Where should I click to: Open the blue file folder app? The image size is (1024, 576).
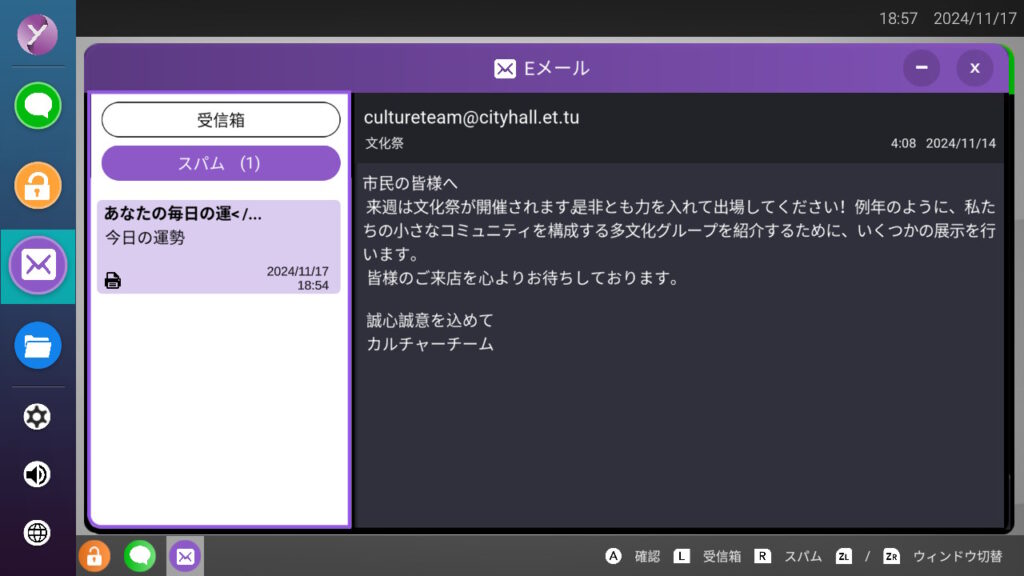coord(37,345)
